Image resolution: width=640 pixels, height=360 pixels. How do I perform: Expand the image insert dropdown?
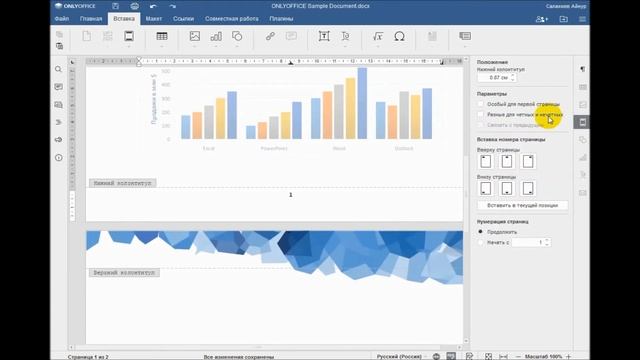point(195,46)
